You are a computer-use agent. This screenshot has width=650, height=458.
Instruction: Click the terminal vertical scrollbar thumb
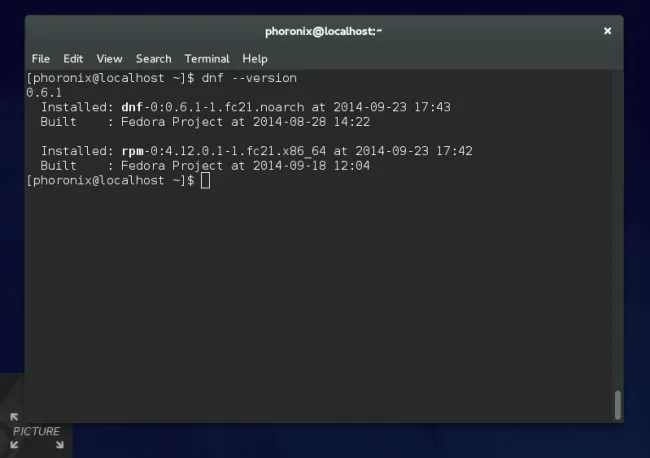click(617, 404)
